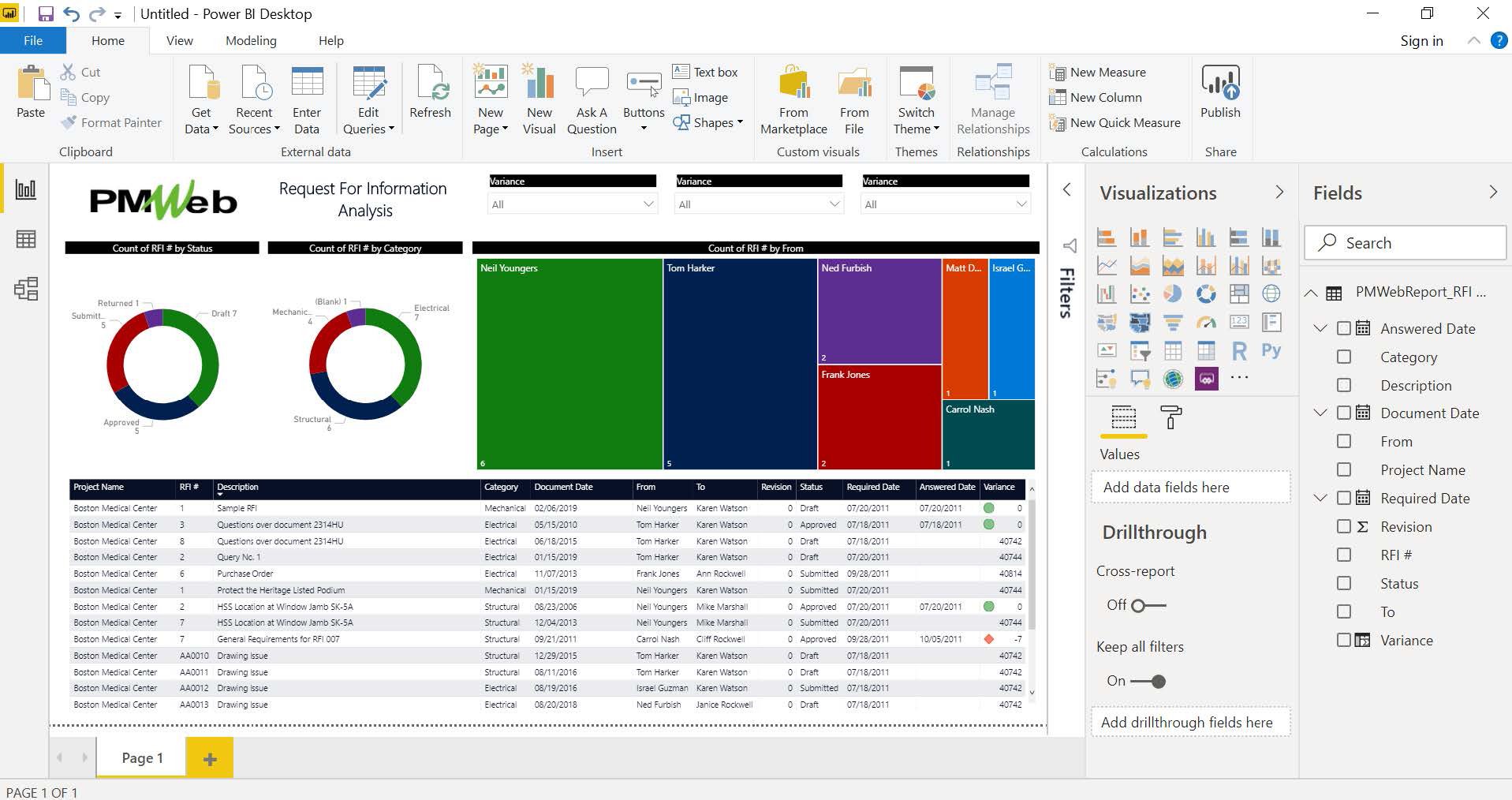Select the PowerApps purple visual

[x=1206, y=379]
